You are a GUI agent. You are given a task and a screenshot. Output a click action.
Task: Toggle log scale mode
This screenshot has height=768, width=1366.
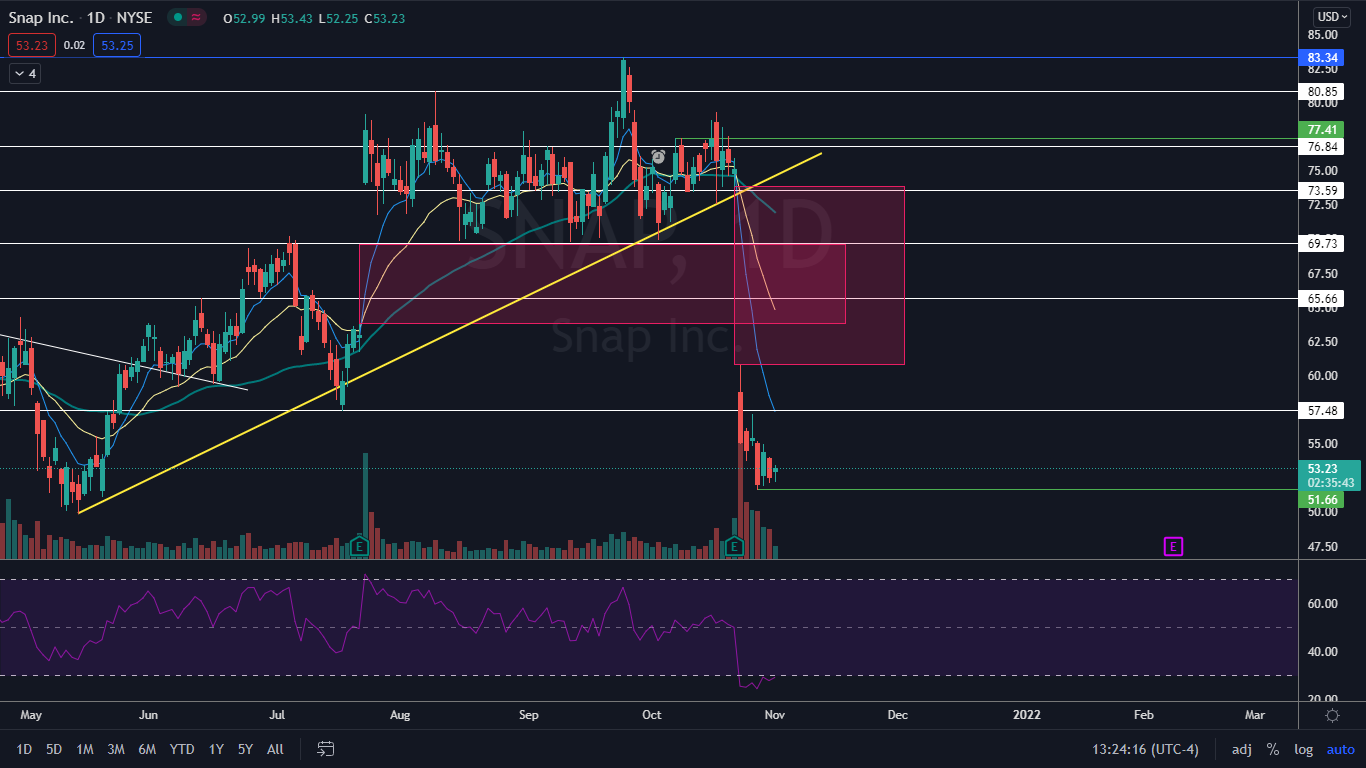click(1303, 749)
